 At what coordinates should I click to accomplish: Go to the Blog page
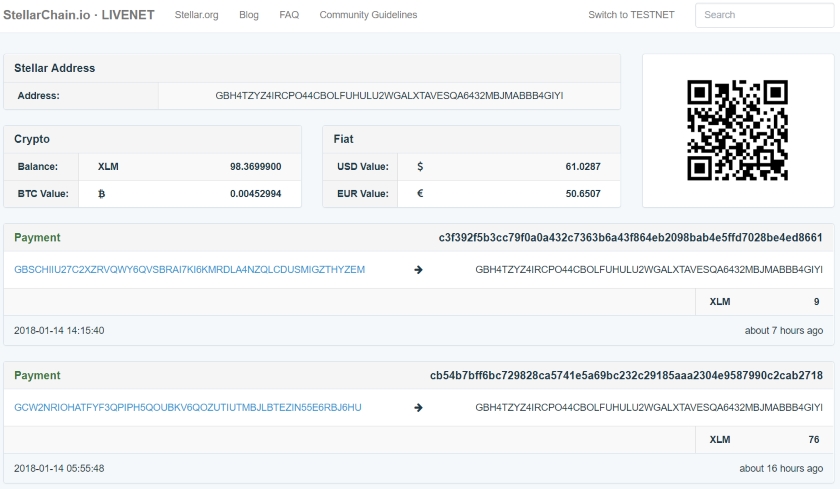(249, 15)
